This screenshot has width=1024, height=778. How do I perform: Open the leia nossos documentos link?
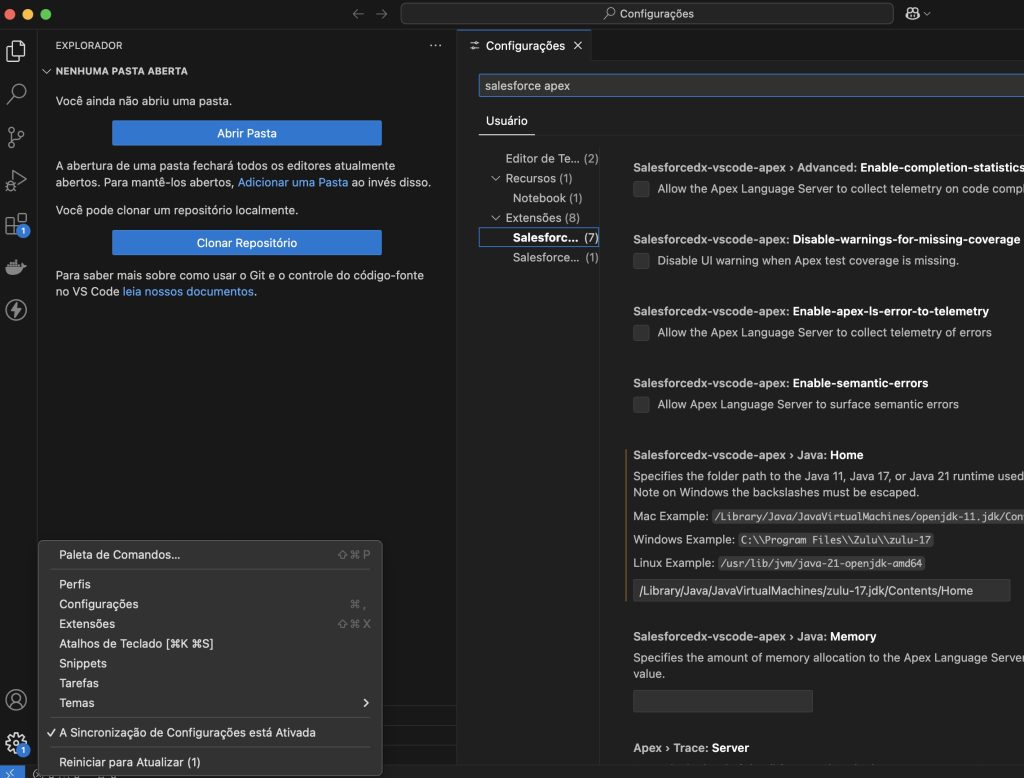click(188, 291)
